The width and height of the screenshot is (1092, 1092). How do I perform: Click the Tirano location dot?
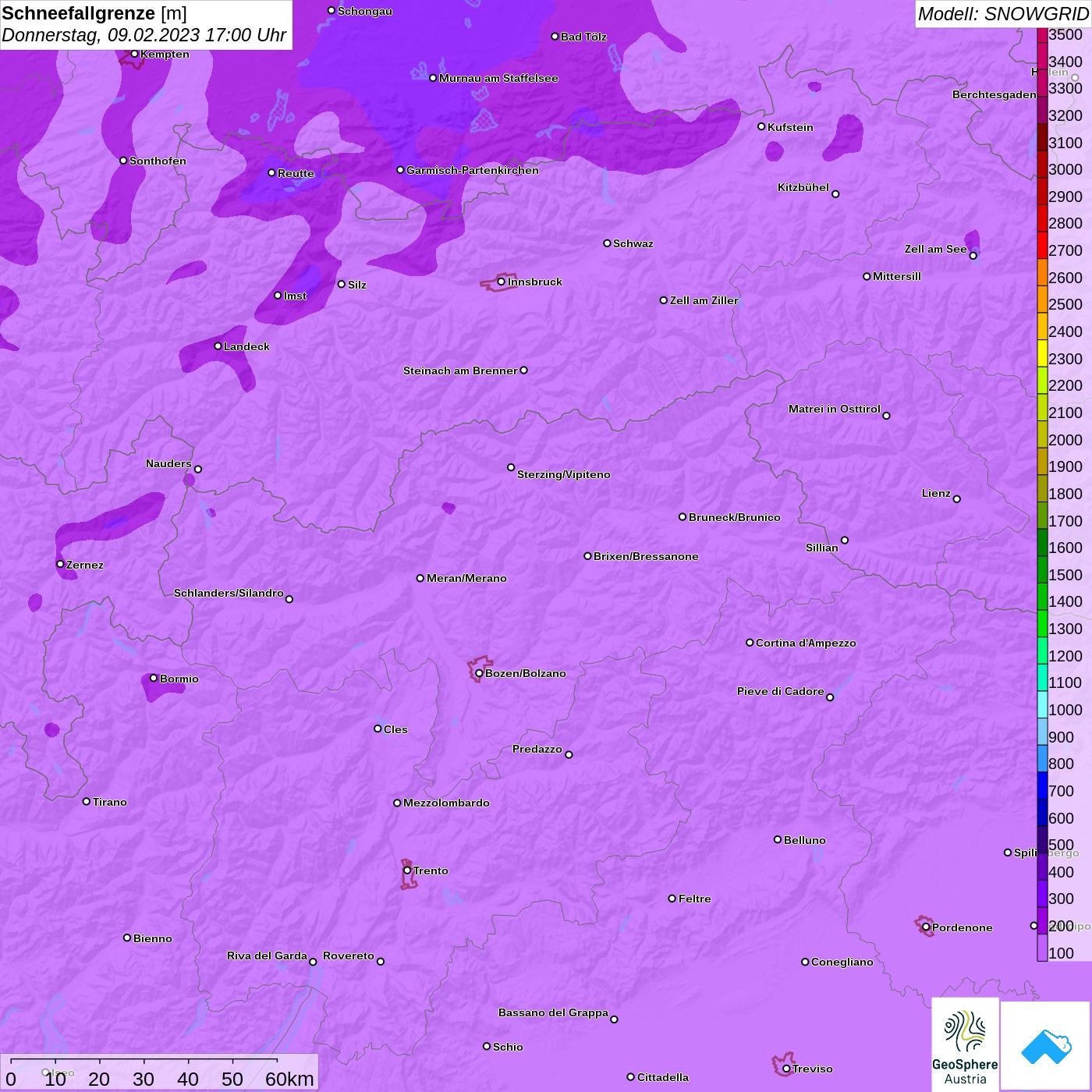[x=87, y=801]
